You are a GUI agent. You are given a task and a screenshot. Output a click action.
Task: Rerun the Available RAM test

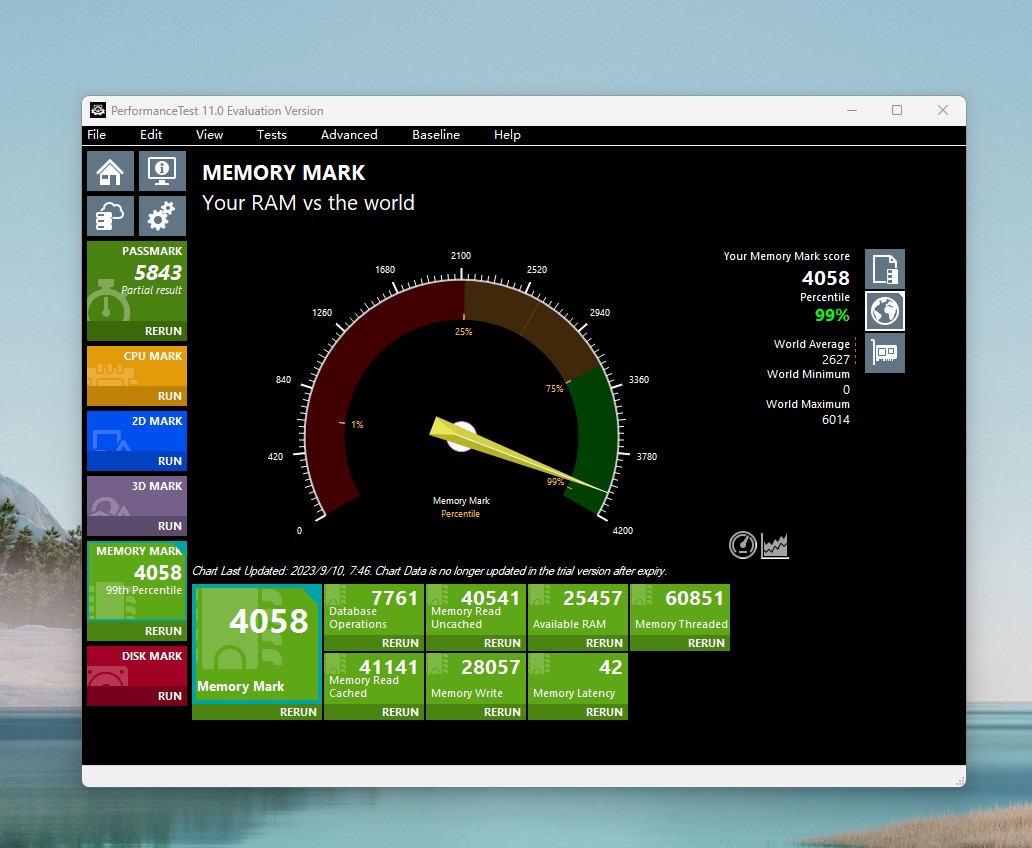578,643
